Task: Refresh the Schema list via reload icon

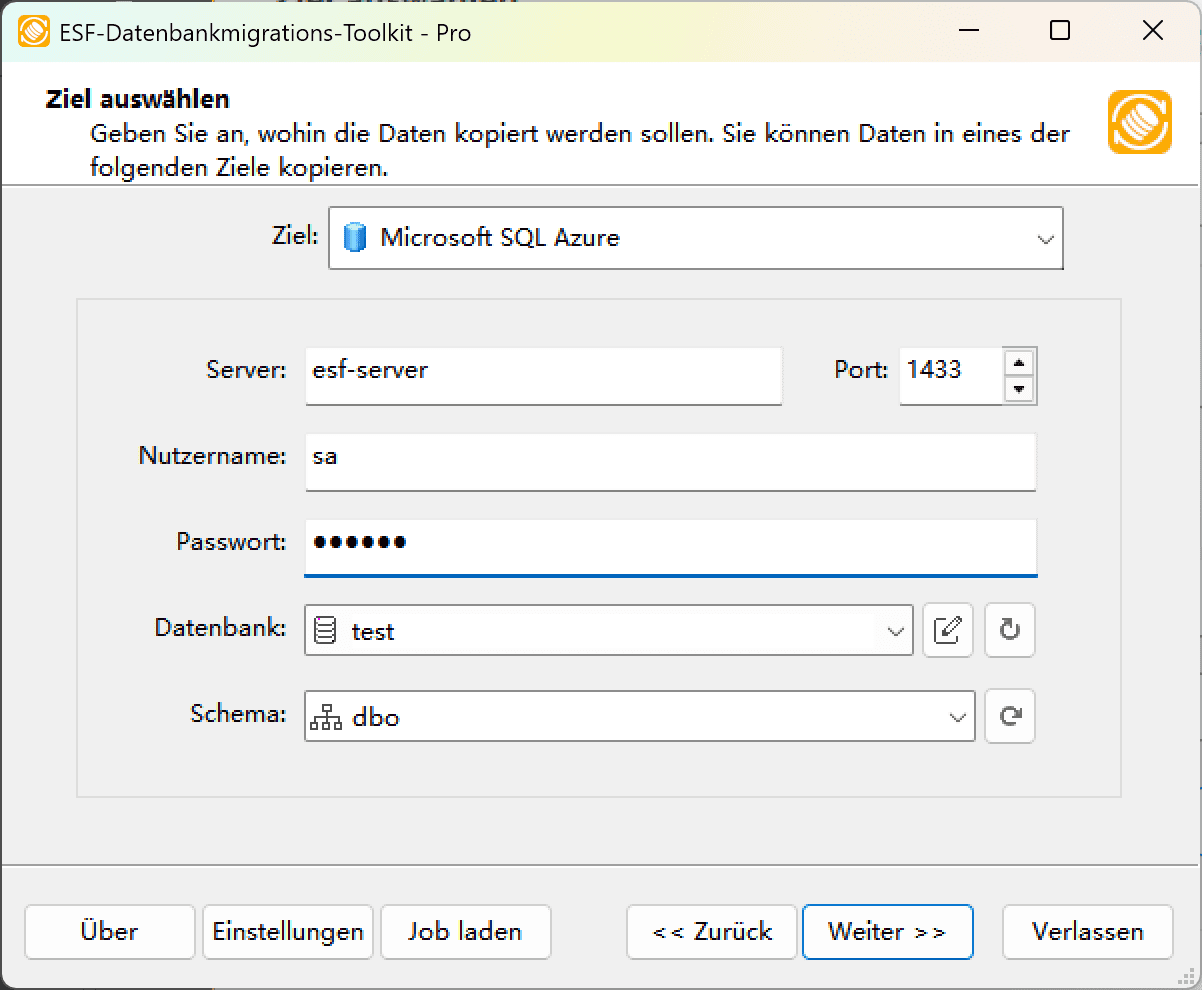Action: 1009,716
